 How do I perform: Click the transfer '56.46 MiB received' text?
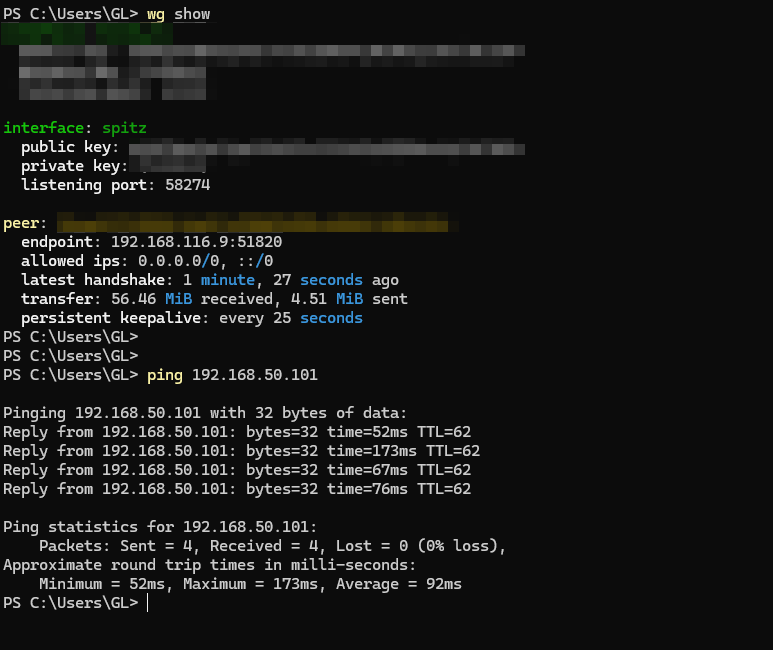pyautogui.click(x=200, y=299)
